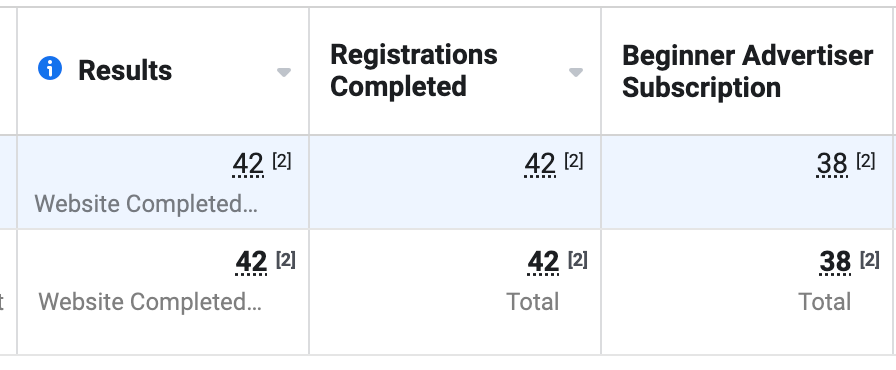Click Website Completed… text in highlighted row
896x370 pixels.
pyautogui.click(x=146, y=204)
